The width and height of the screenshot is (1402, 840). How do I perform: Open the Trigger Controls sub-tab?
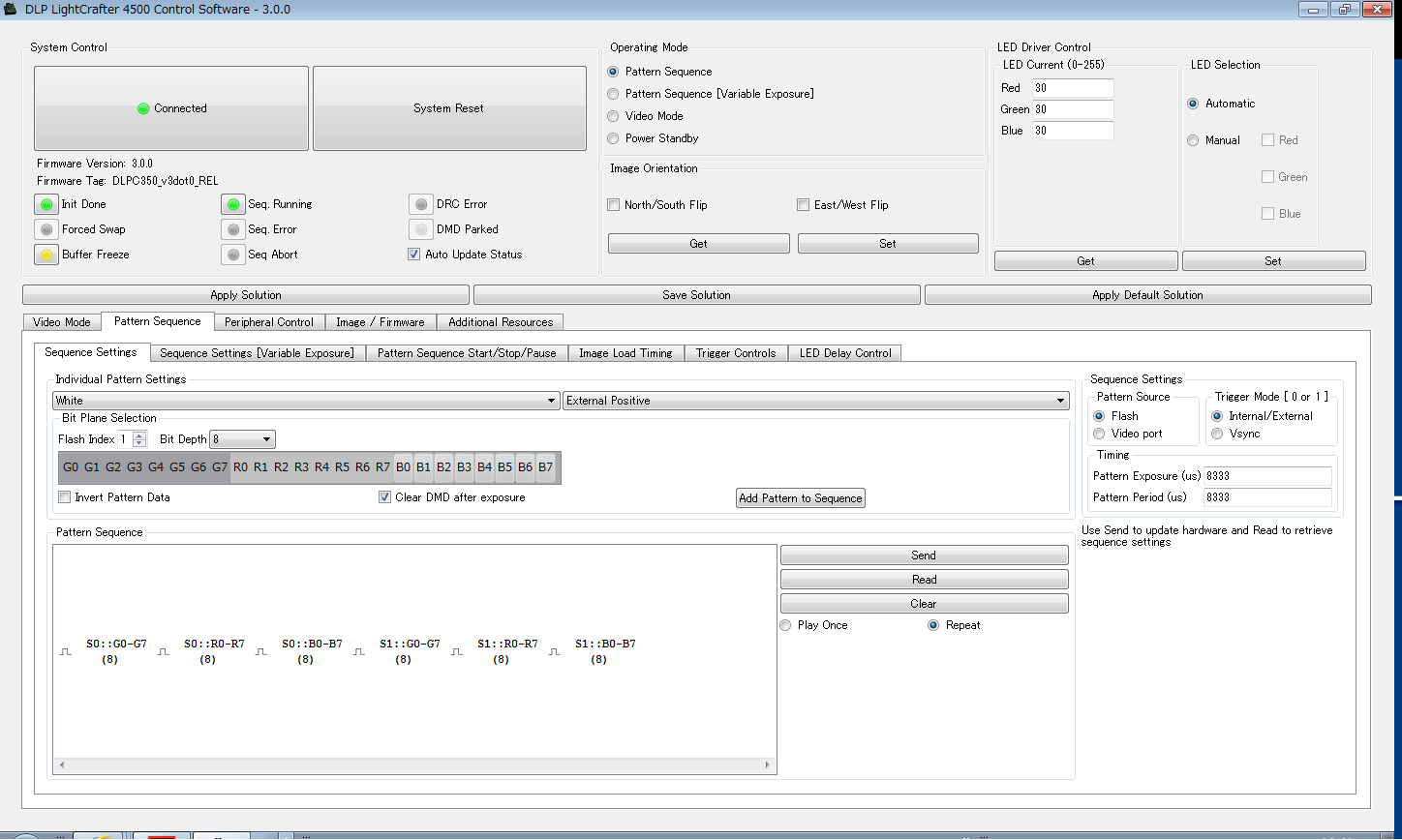736,353
